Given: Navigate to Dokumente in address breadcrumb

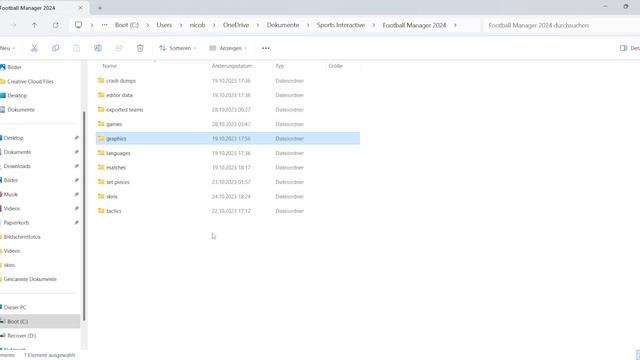Looking at the screenshot, I should coord(283,25).
